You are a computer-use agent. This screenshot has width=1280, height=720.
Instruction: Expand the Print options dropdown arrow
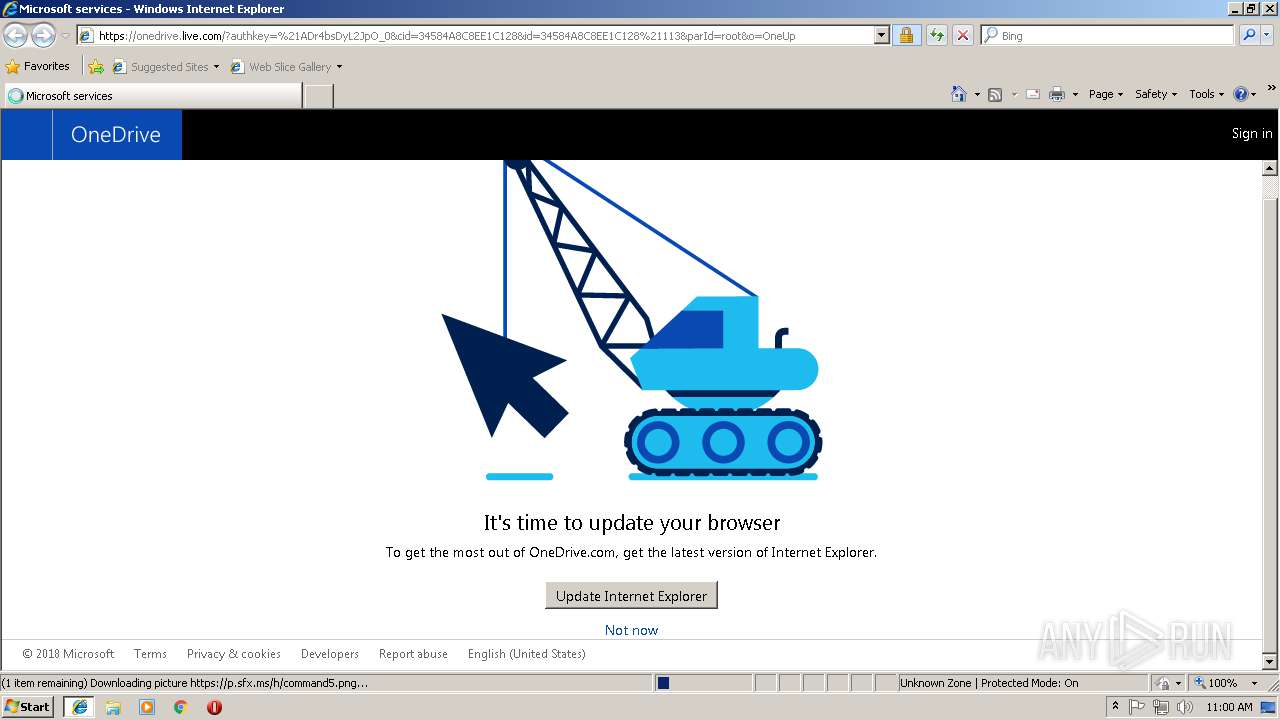coord(1075,94)
